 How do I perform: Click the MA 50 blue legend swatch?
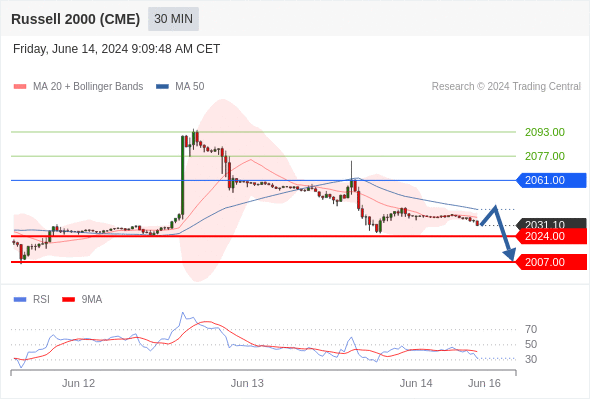[x=162, y=87]
